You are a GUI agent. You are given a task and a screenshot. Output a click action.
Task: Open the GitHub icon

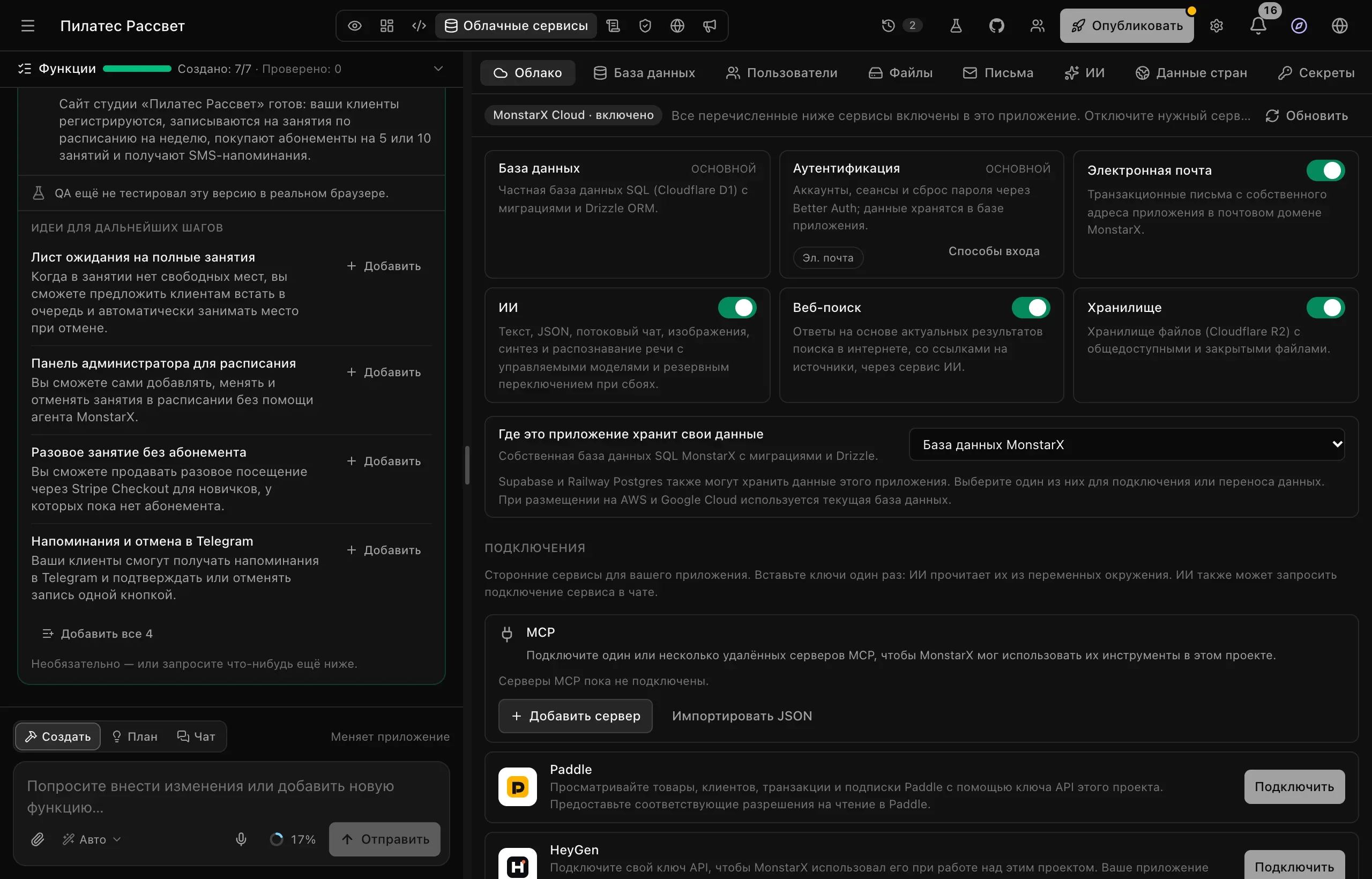pos(996,26)
